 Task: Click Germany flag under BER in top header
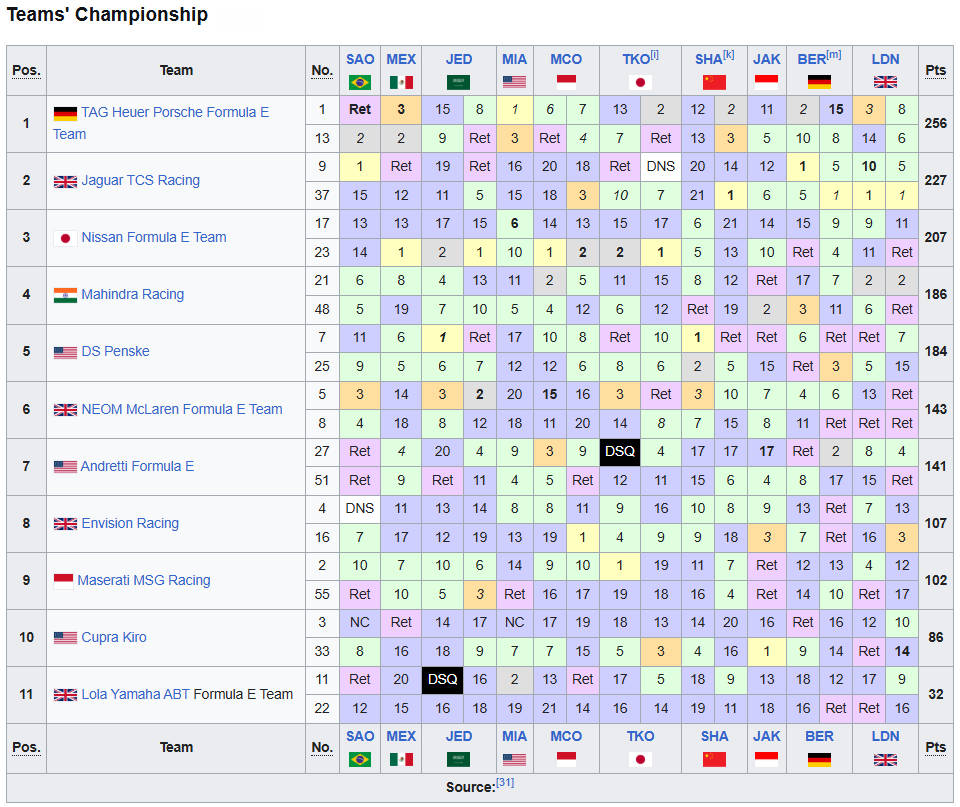coord(819,82)
